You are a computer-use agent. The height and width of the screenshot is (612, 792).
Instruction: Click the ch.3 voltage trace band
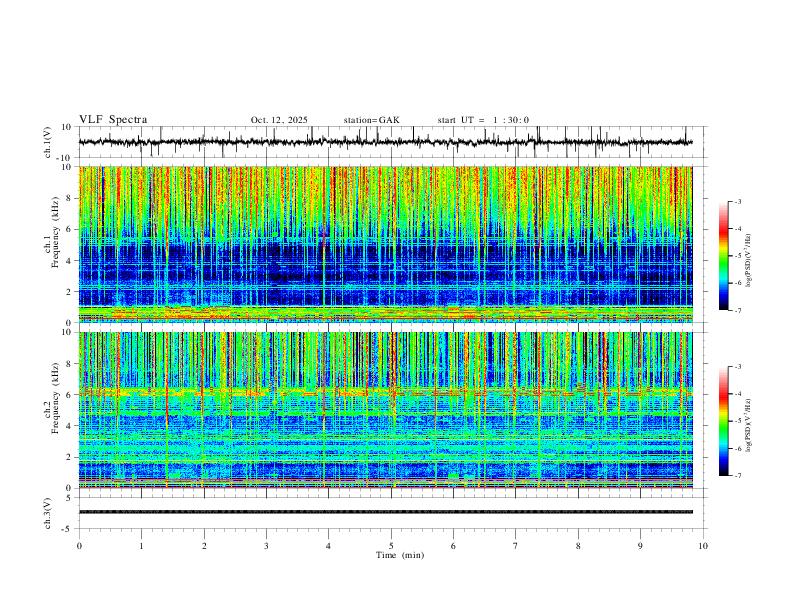385,512
